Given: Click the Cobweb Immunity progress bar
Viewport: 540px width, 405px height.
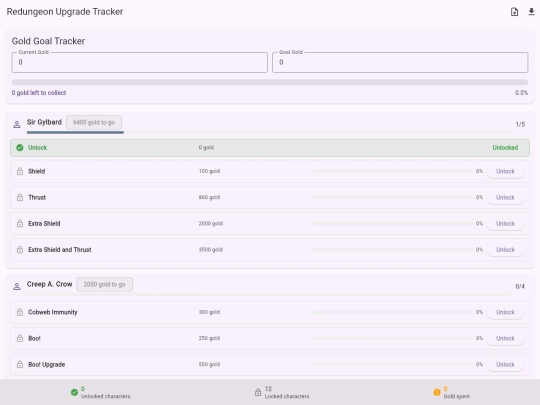Looking at the screenshot, I should (x=393, y=312).
